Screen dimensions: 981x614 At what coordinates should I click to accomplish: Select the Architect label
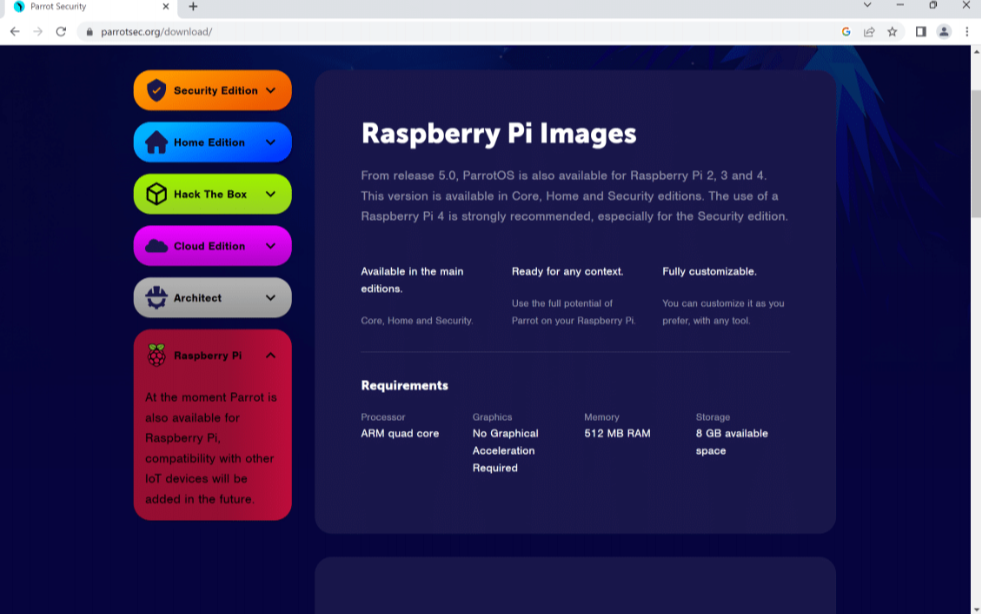click(198, 298)
